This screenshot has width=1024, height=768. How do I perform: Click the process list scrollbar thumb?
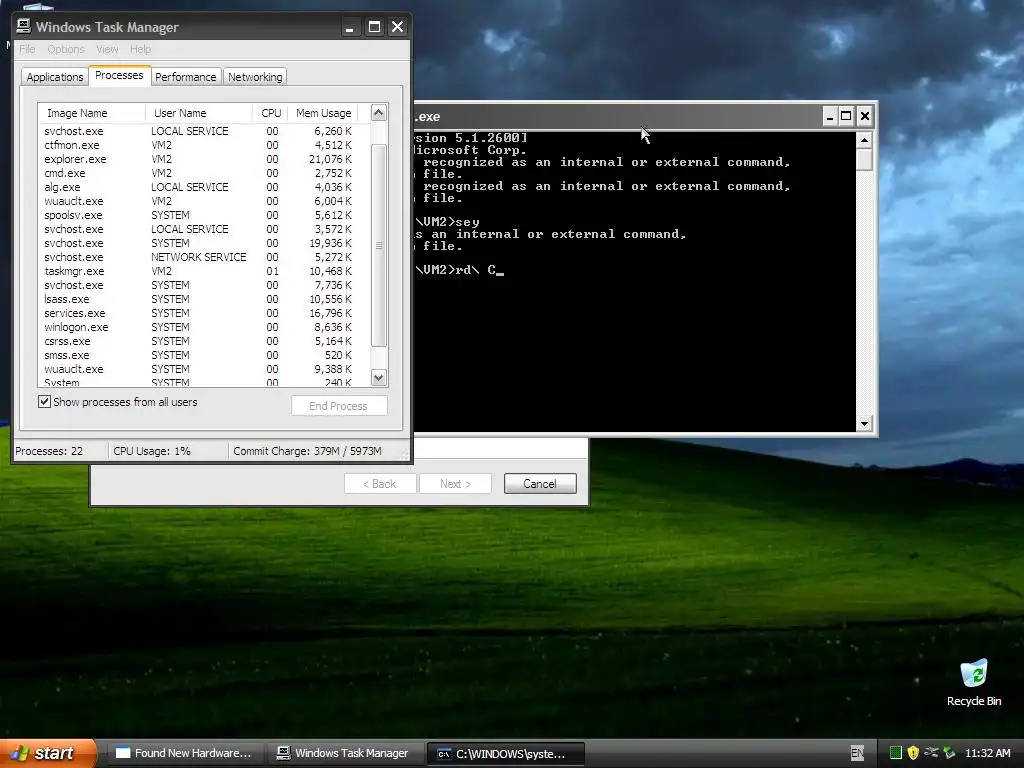click(x=379, y=245)
